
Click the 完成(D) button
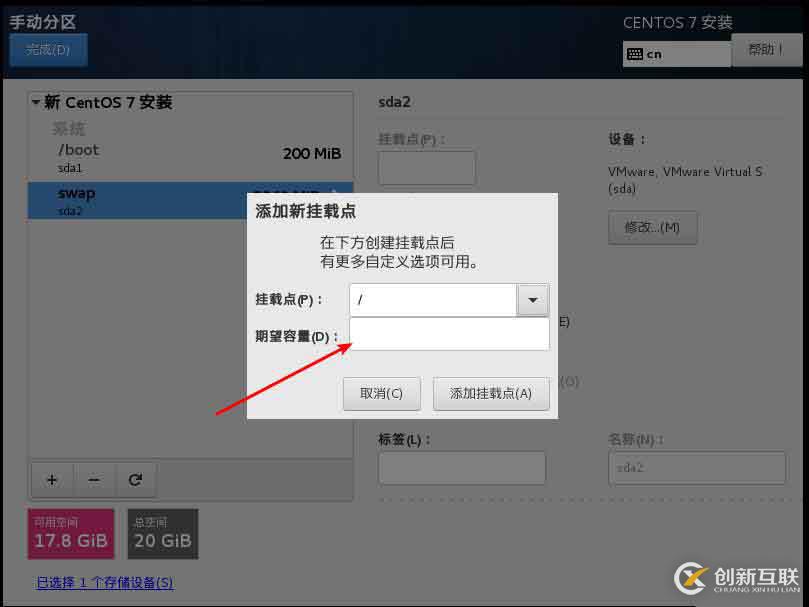47,49
